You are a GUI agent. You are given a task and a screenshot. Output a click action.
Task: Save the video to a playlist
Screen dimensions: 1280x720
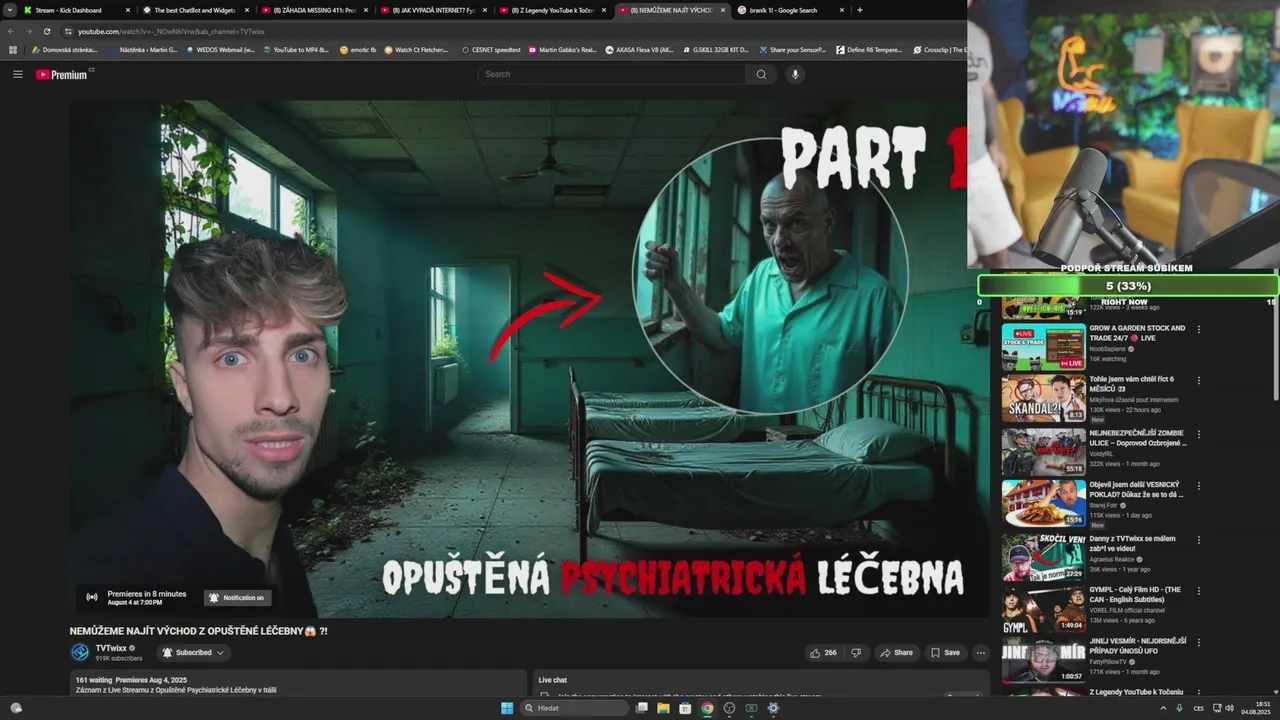pyautogui.click(x=945, y=652)
